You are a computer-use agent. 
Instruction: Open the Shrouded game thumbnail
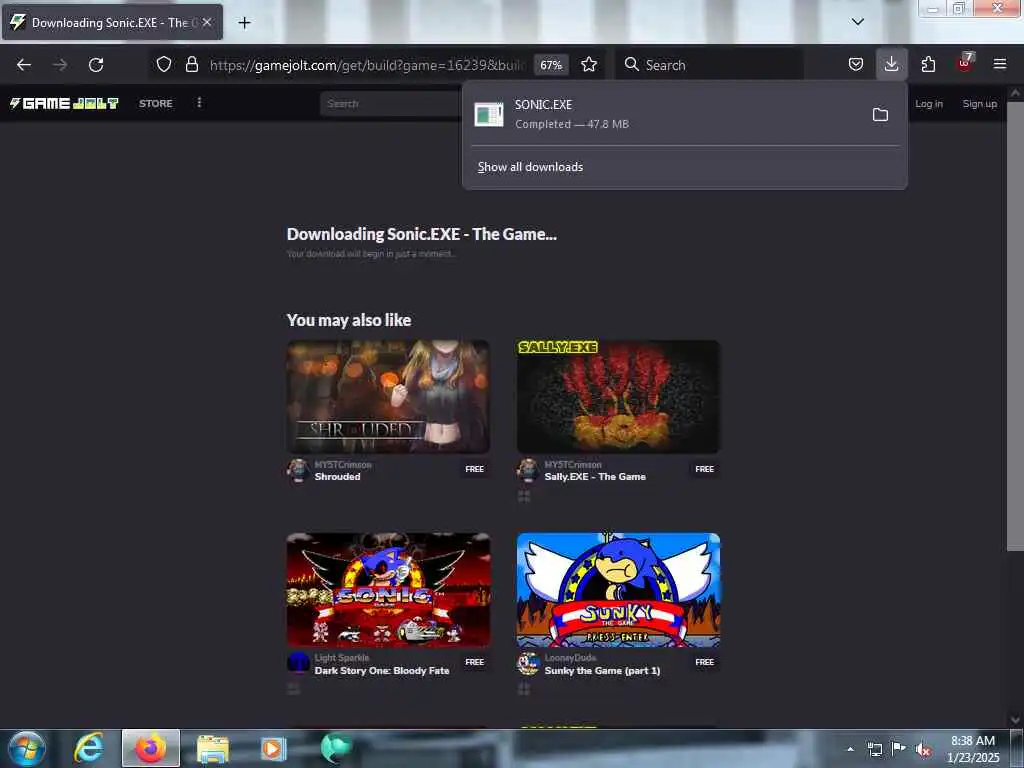(388, 396)
